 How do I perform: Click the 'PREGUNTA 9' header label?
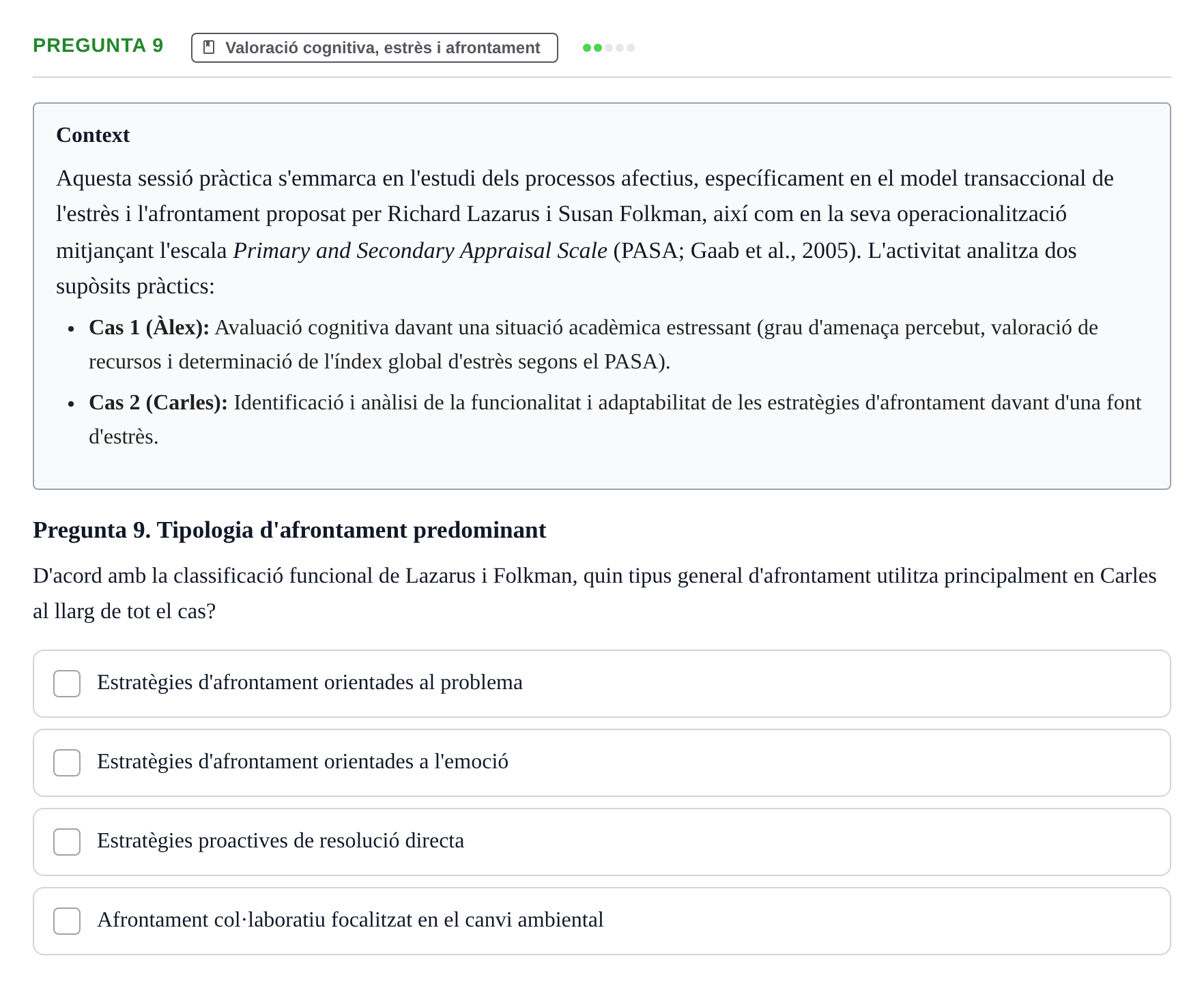(98, 46)
